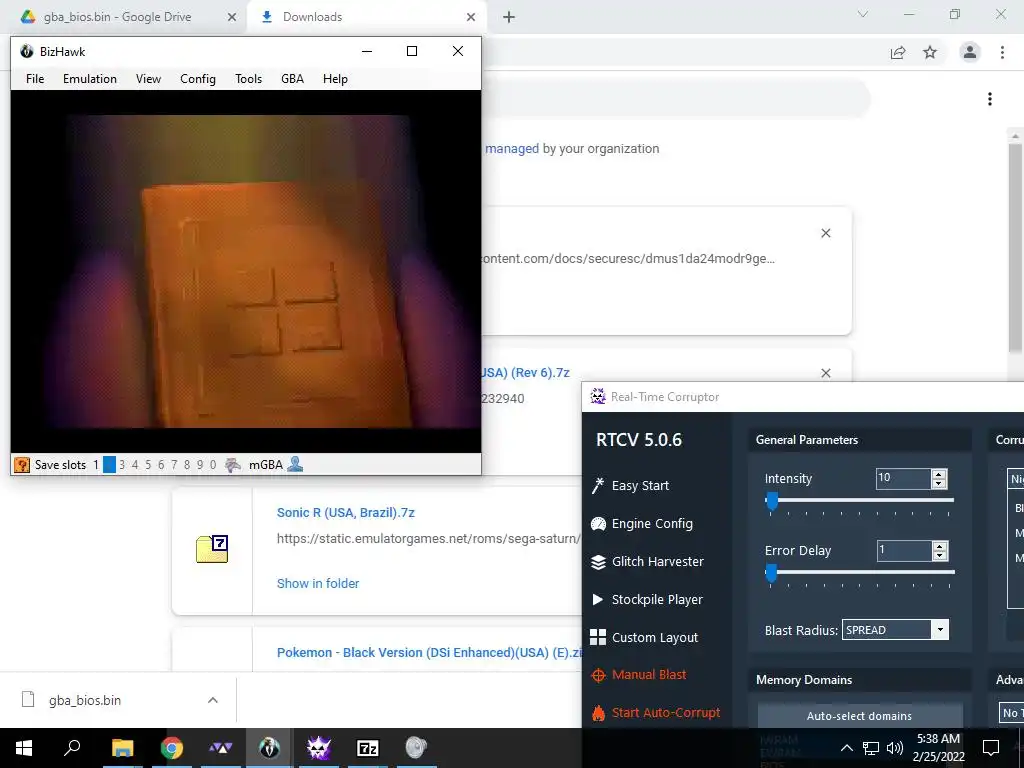Open the View menu in BizHawk

(x=148, y=79)
